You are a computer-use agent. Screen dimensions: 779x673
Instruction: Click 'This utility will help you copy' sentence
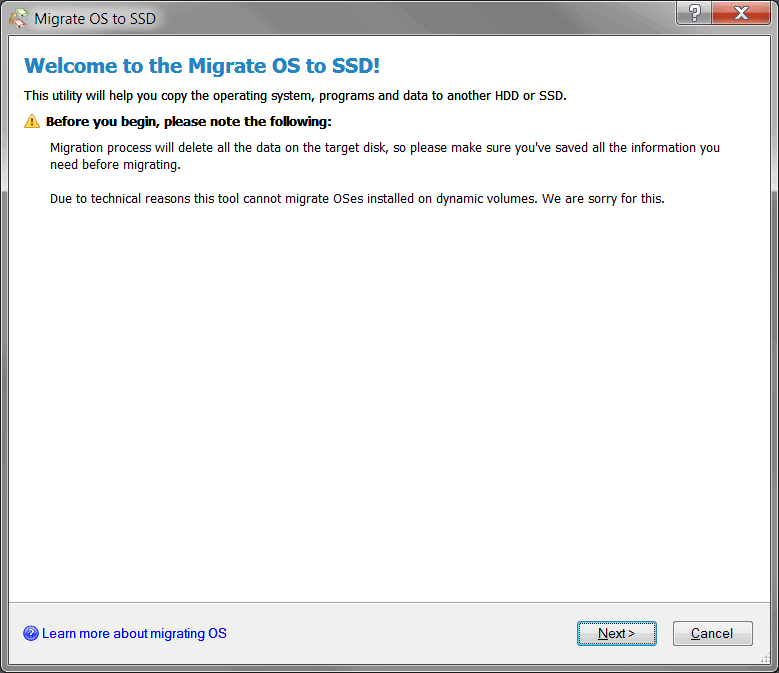295,95
